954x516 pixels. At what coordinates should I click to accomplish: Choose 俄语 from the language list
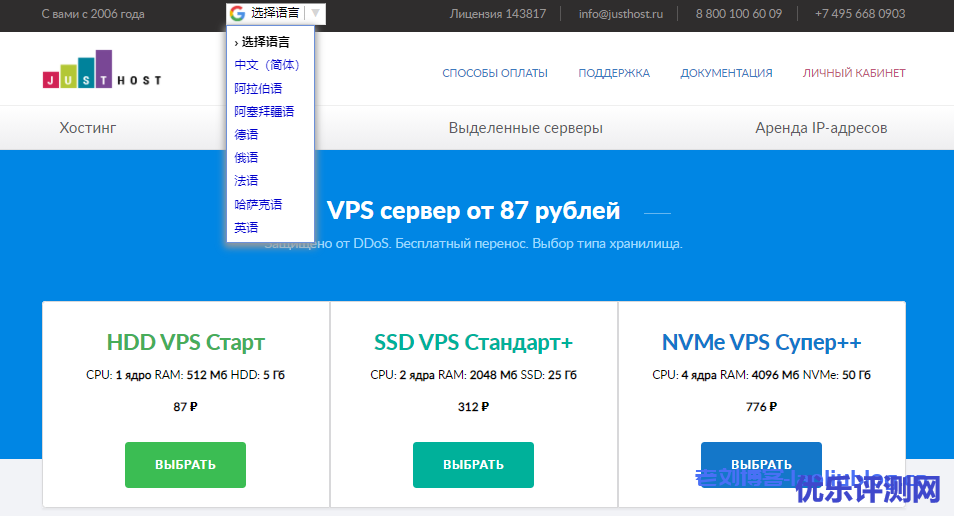tap(246, 158)
